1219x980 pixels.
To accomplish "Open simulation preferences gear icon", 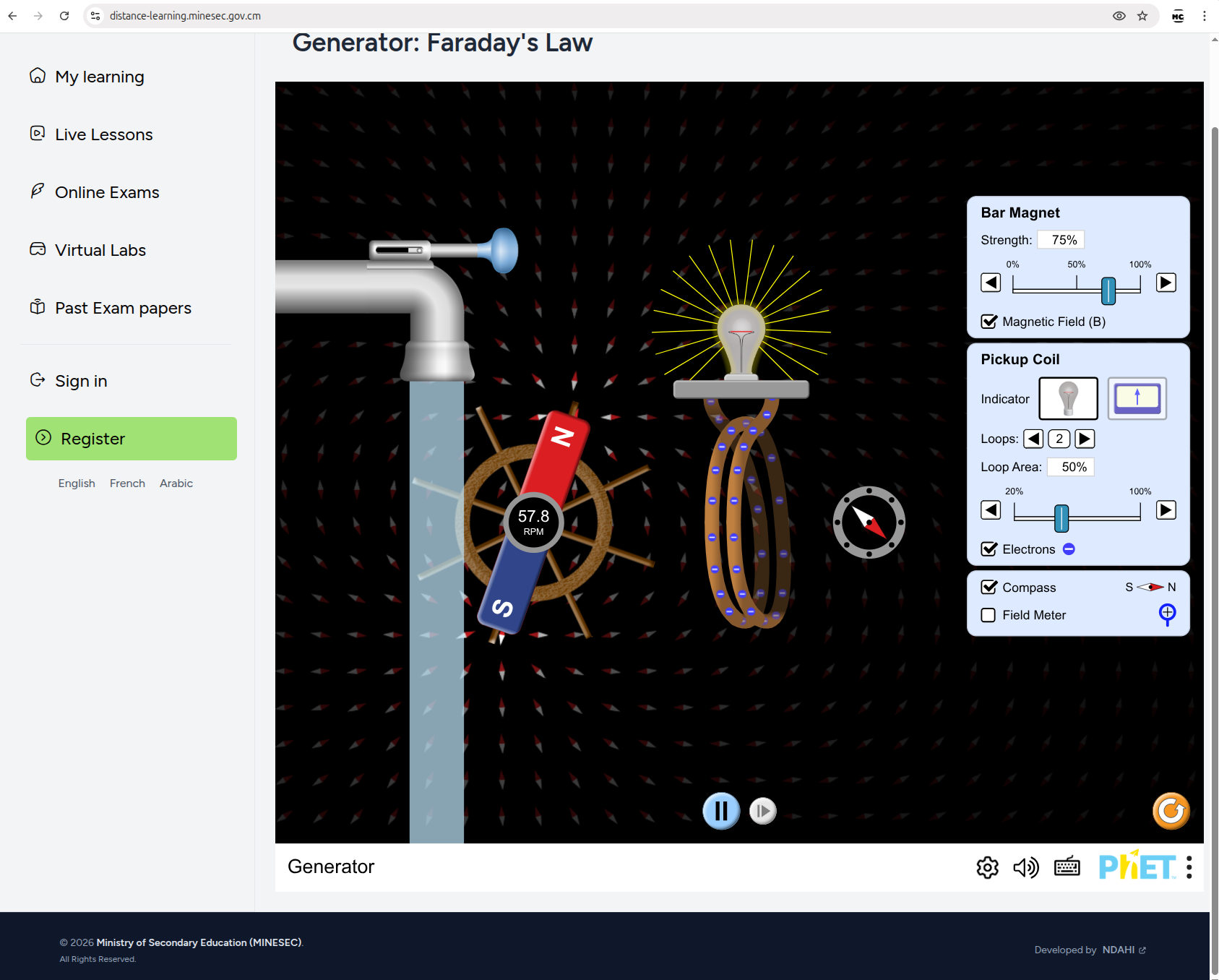I will [987, 867].
